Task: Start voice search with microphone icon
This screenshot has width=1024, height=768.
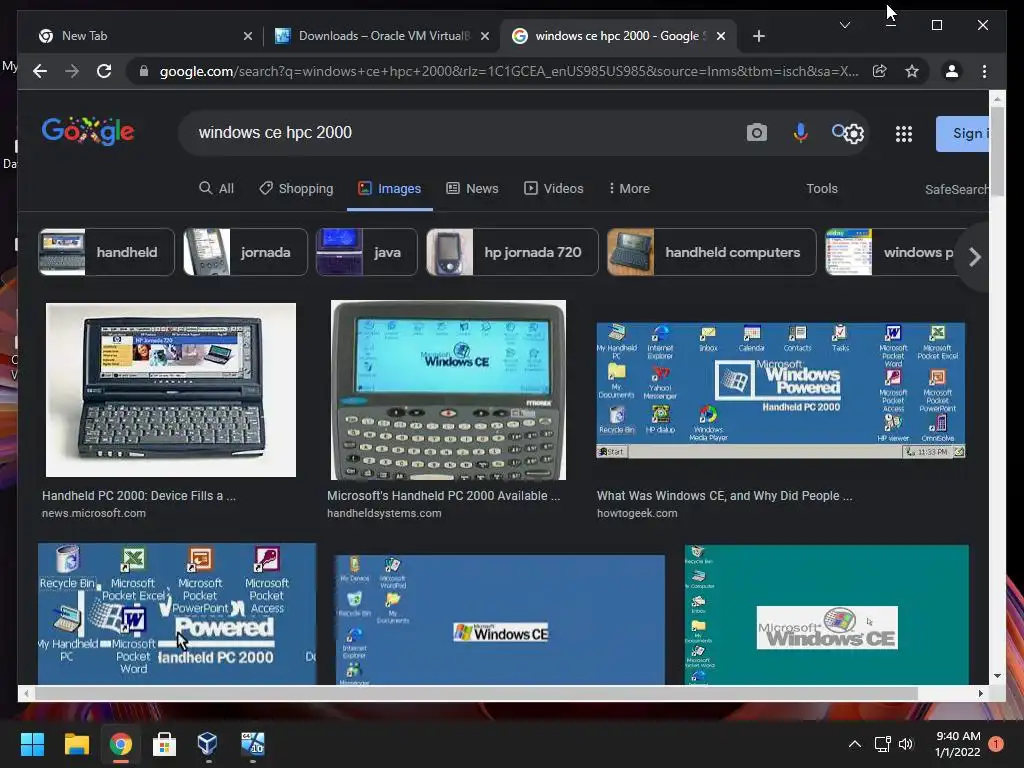Action: [x=800, y=133]
